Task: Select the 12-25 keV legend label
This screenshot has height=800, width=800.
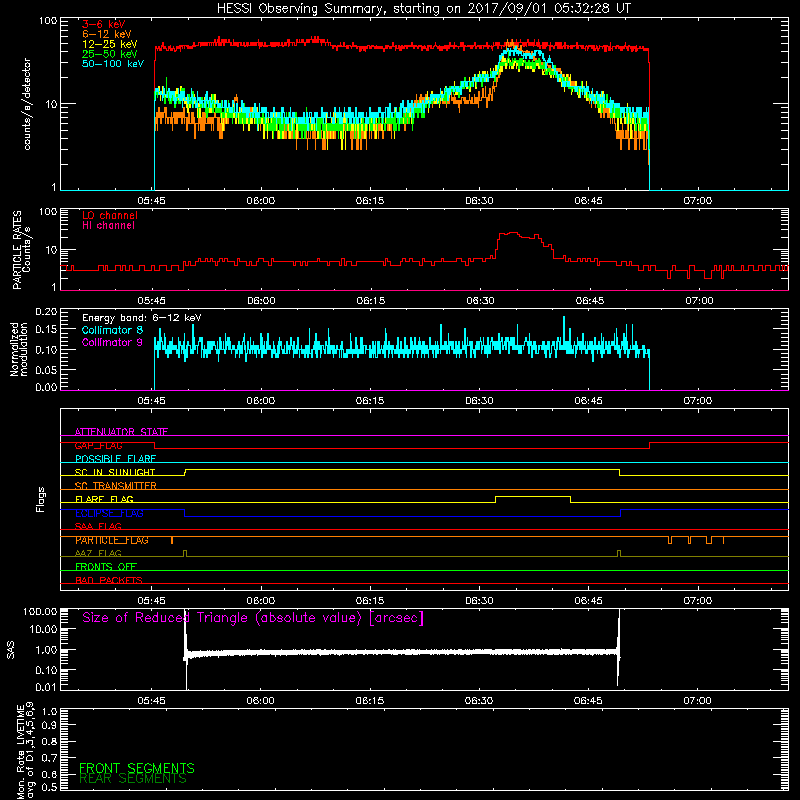Action: coord(110,44)
